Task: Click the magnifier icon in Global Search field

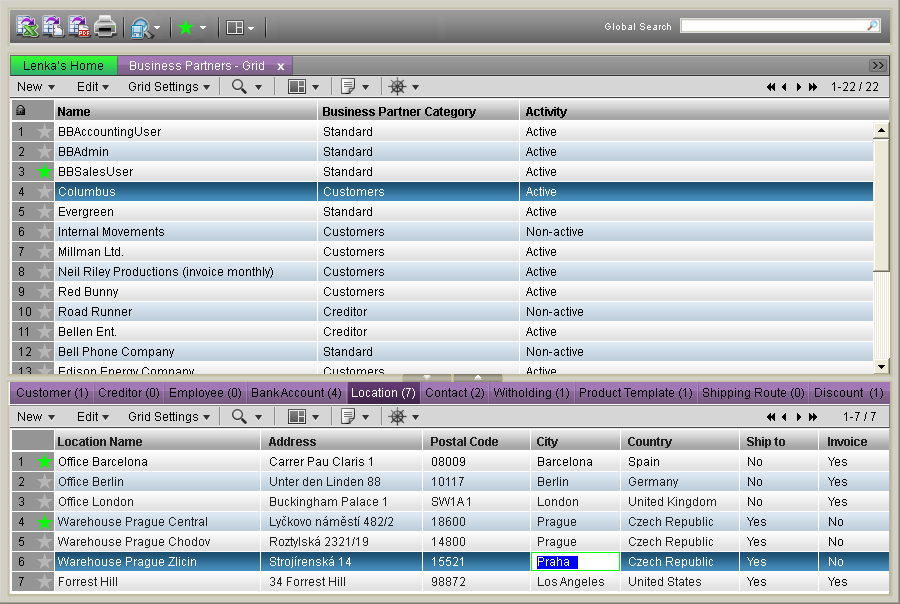Action: point(872,26)
